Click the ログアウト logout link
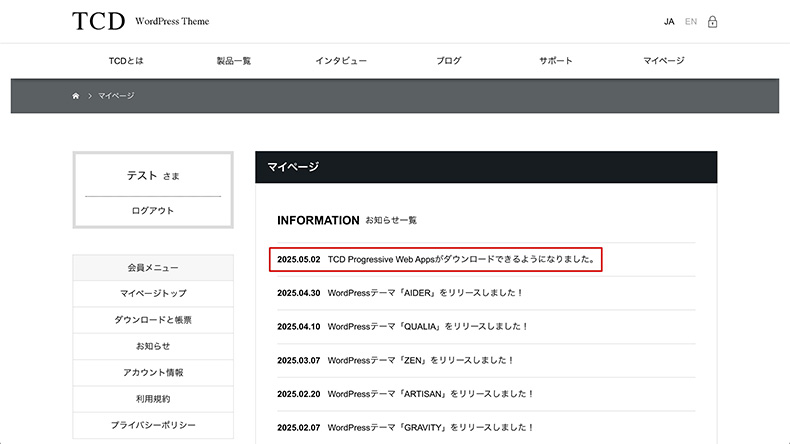The image size is (790, 444). [153, 211]
